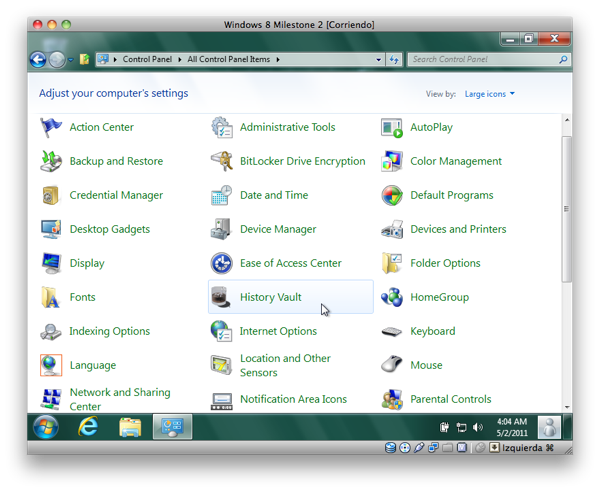Open Windows Explorer from the taskbar

[130, 427]
